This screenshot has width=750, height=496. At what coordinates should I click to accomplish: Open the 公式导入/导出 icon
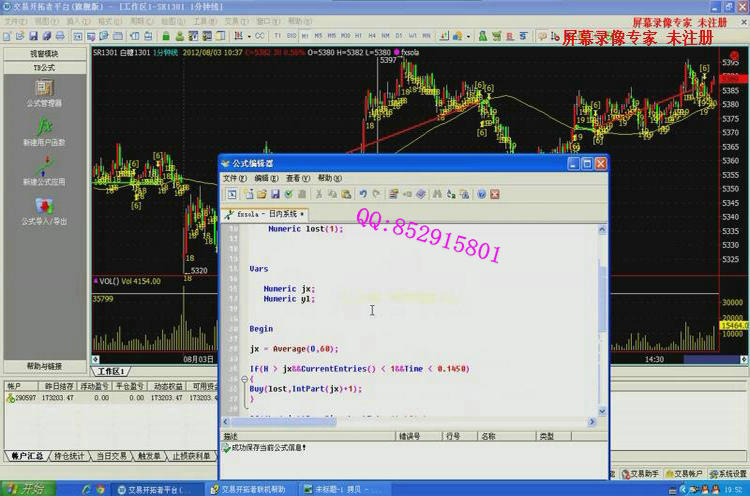(44, 207)
